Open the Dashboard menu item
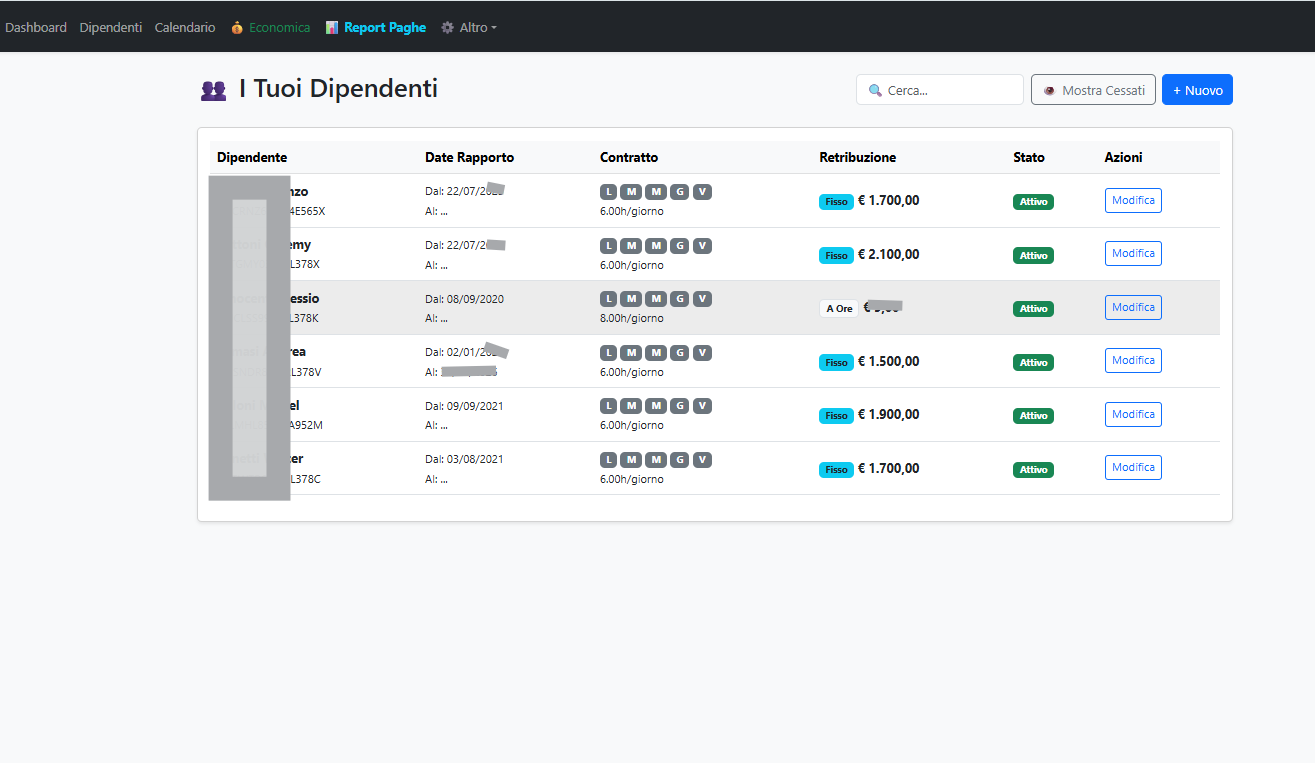The image size is (1315, 763). tap(36, 28)
